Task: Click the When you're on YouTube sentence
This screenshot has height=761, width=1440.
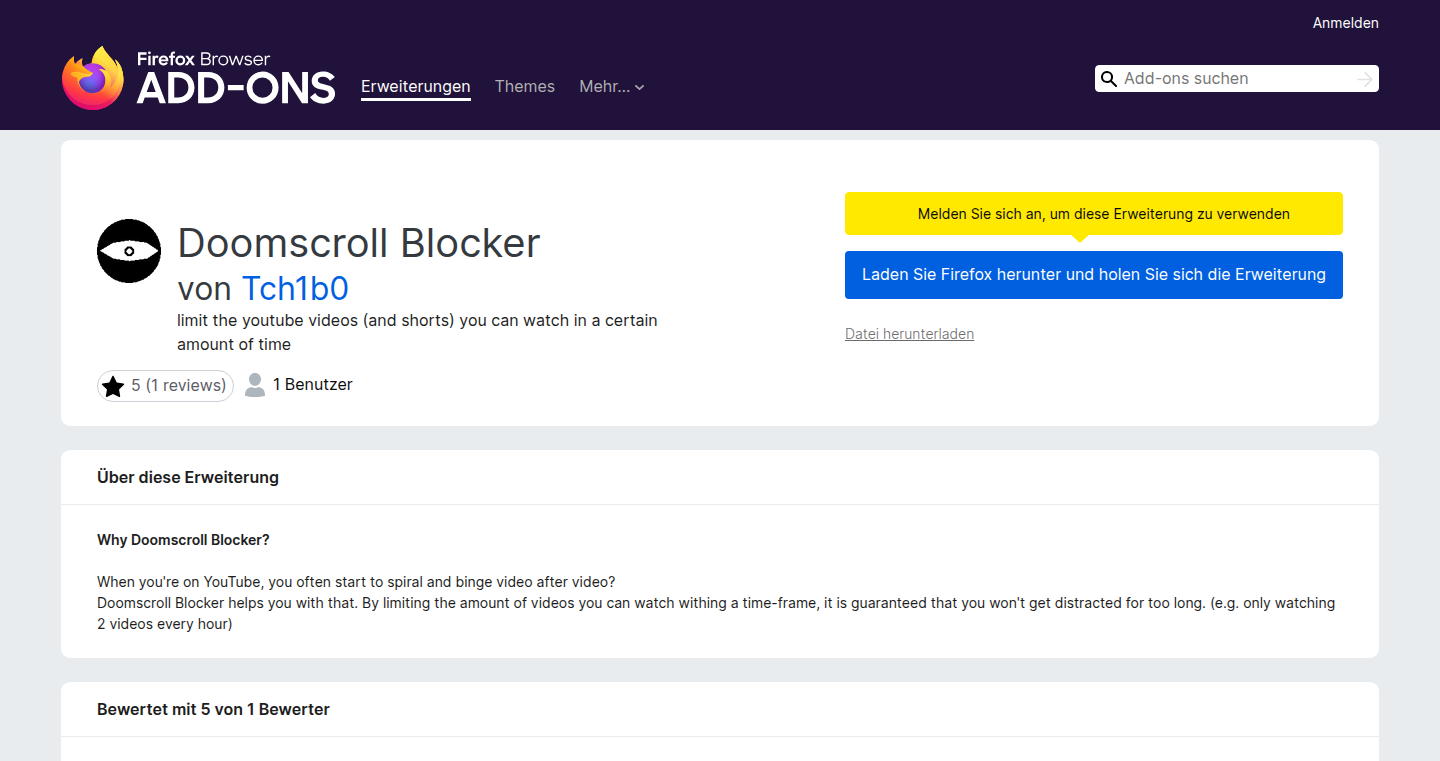Action: point(356,582)
